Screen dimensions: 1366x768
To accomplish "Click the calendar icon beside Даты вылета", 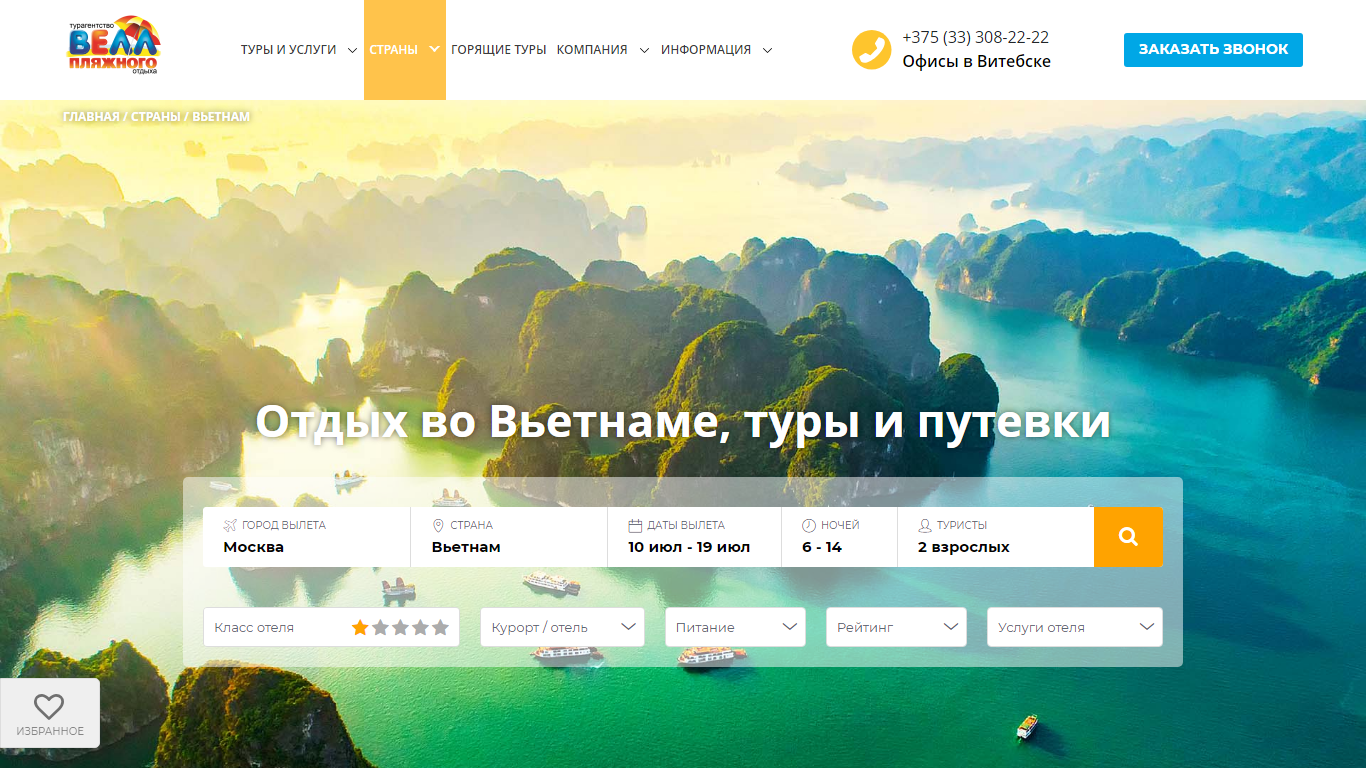I will tap(635, 525).
